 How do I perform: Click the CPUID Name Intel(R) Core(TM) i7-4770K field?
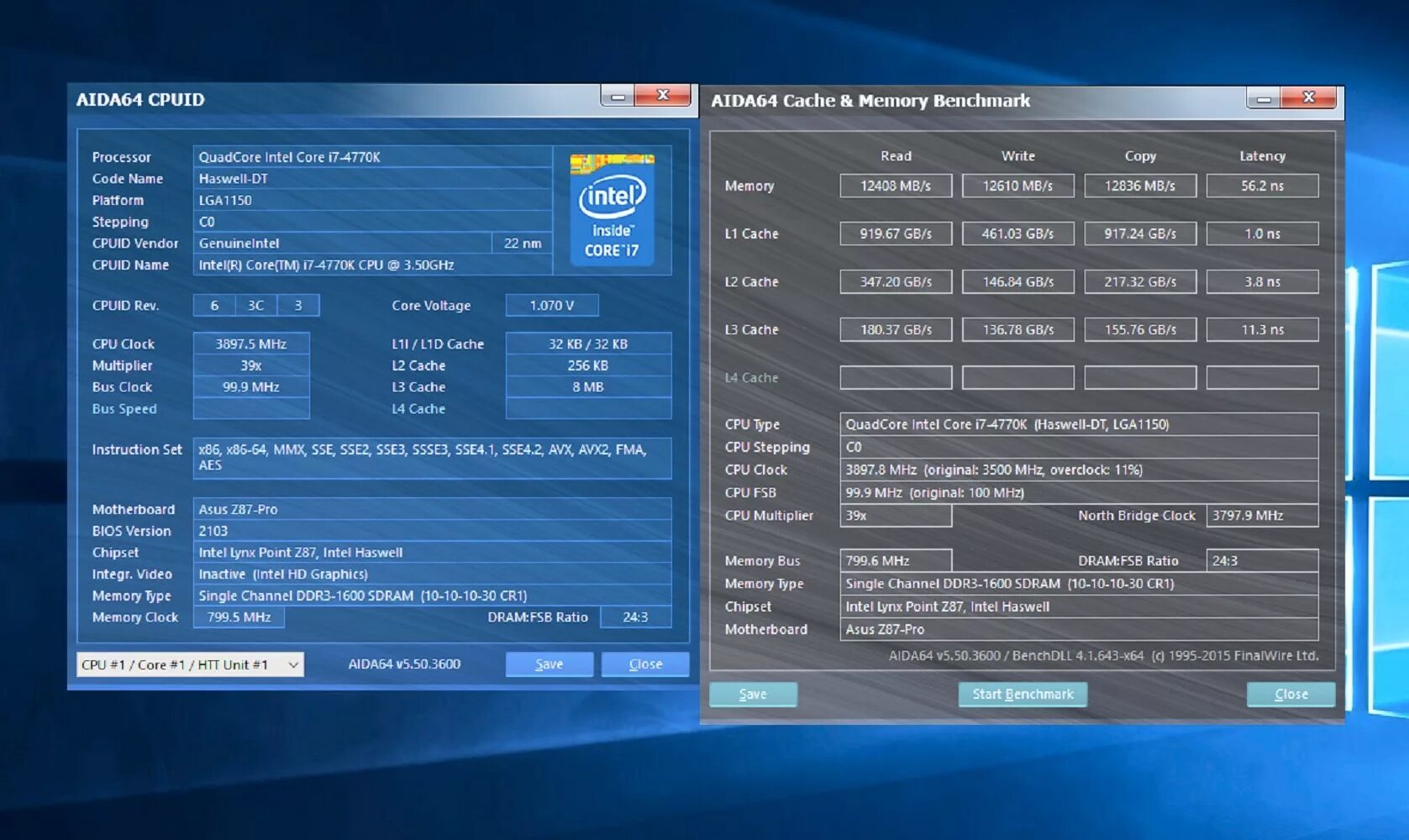pyautogui.click(x=372, y=265)
